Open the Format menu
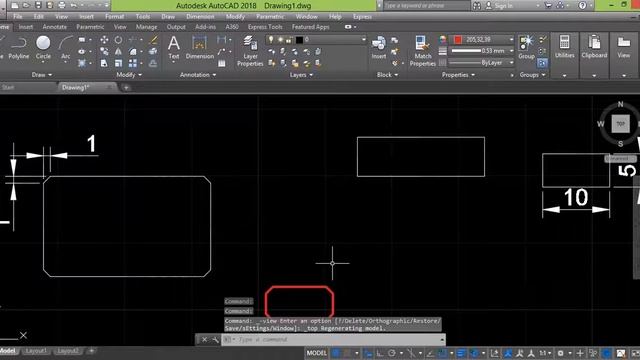This screenshot has height=360, width=640. pos(114,17)
